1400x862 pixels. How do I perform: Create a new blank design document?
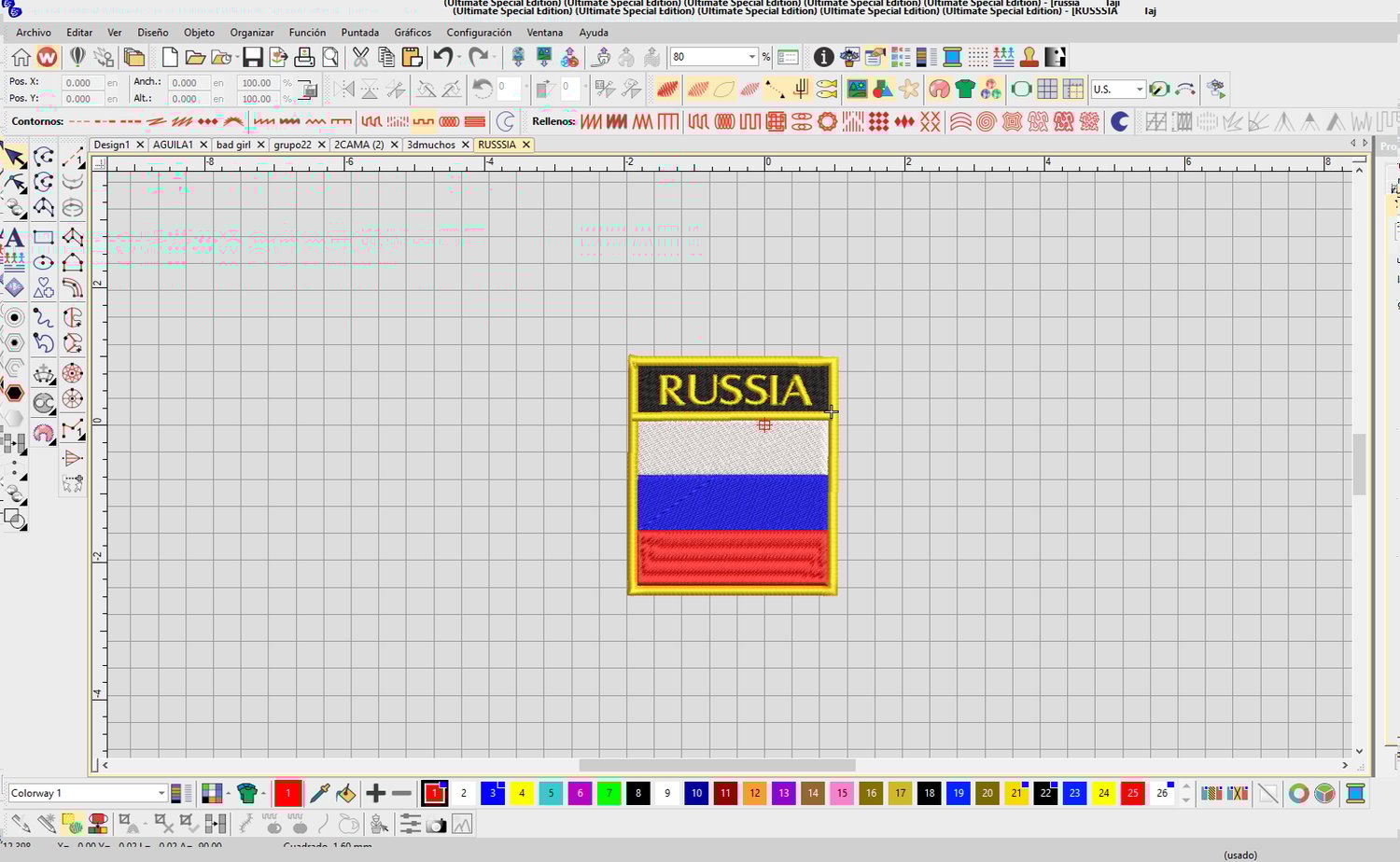coord(170,58)
